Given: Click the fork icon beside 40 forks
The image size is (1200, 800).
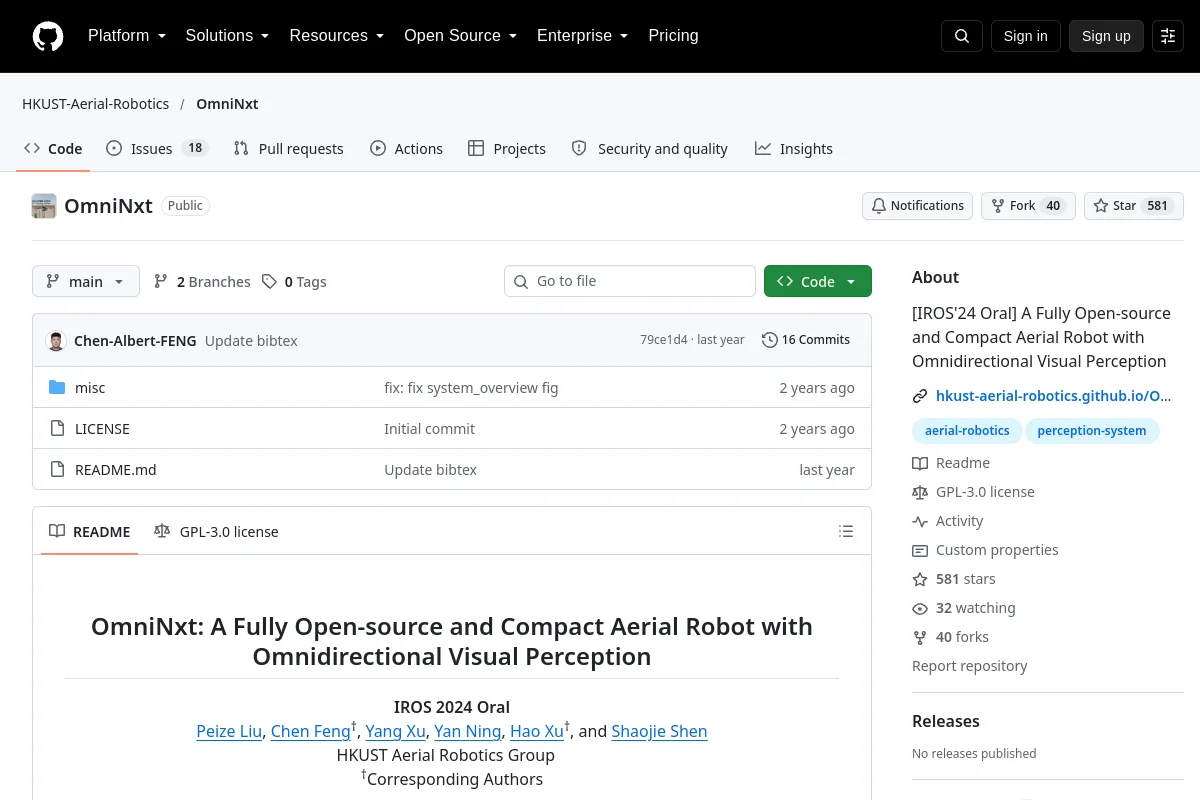Looking at the screenshot, I should 920,638.
